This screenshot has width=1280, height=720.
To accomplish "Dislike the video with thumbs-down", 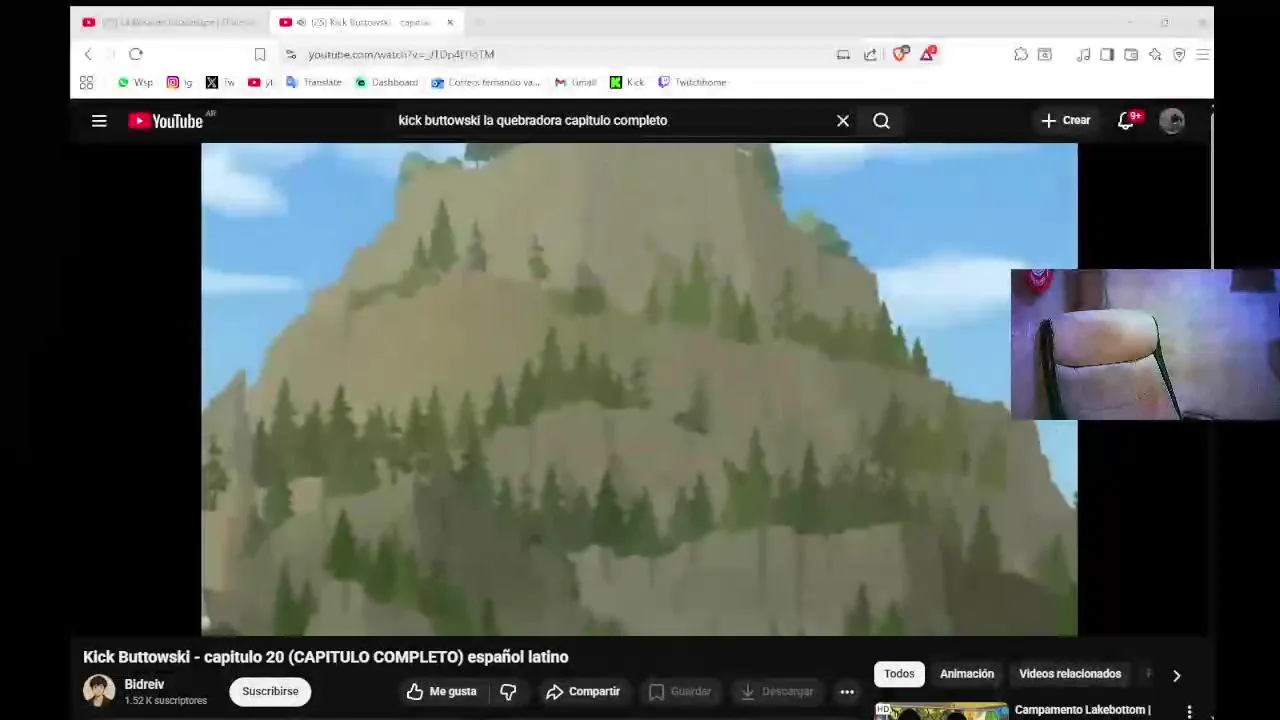I will pos(508,692).
